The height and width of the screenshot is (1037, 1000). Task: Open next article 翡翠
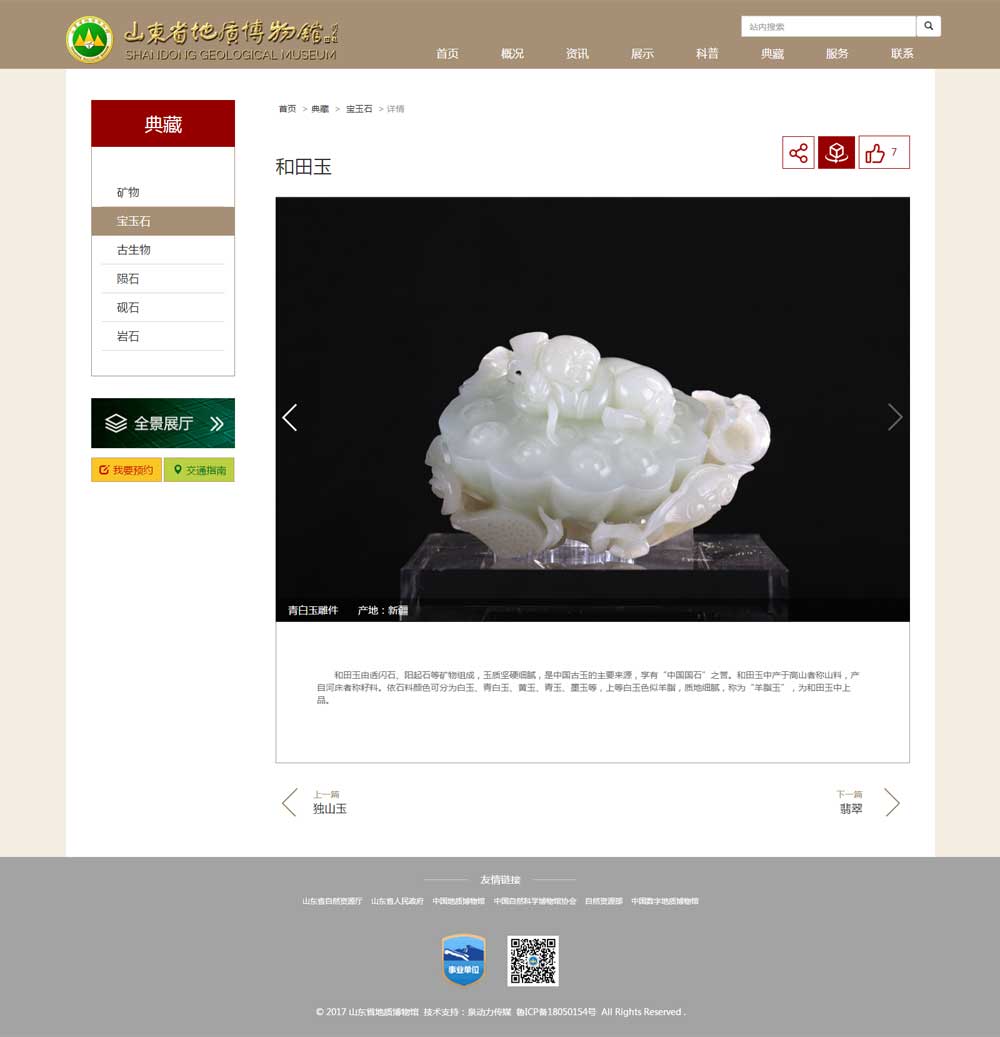pos(851,808)
